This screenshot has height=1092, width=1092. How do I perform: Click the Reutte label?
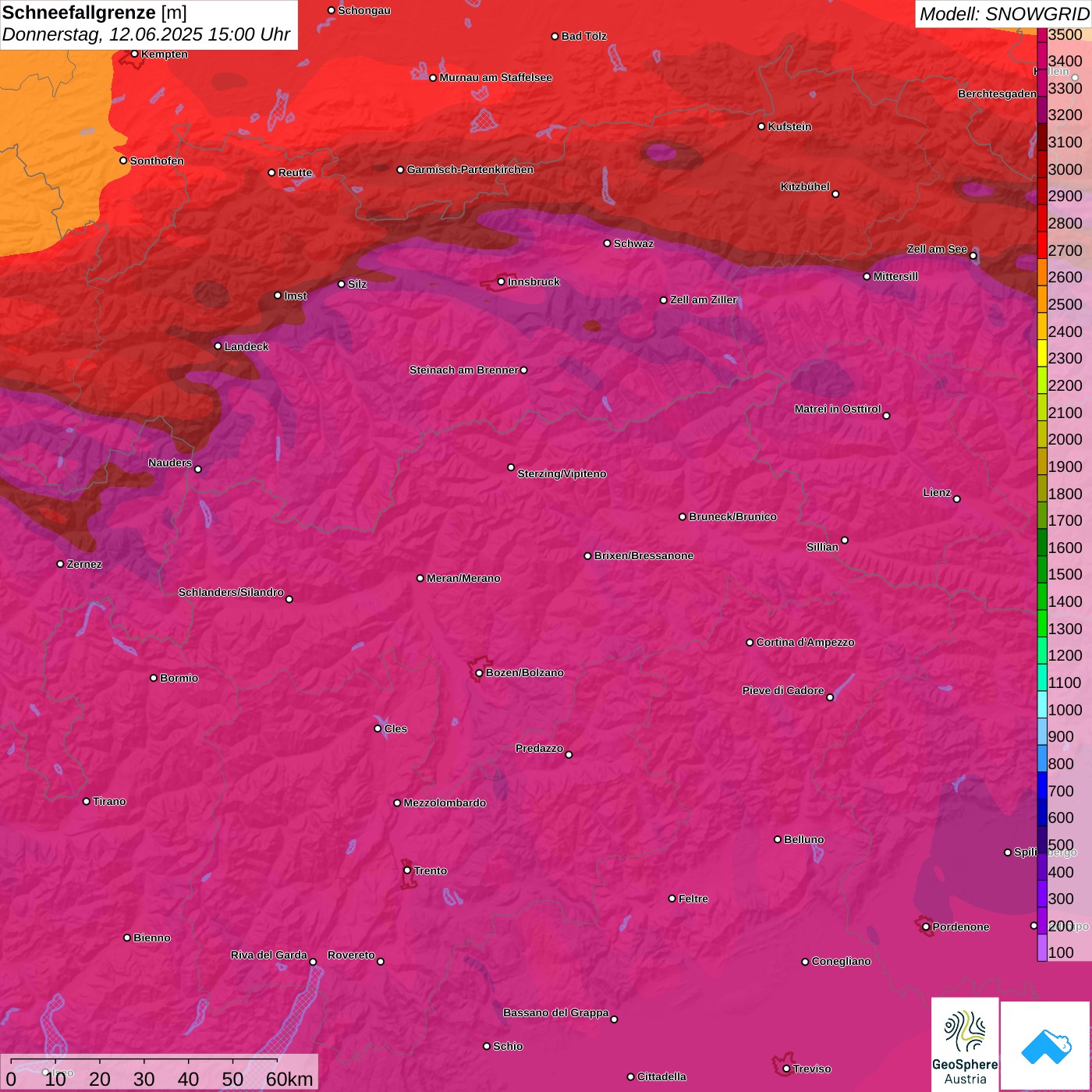[x=295, y=172]
